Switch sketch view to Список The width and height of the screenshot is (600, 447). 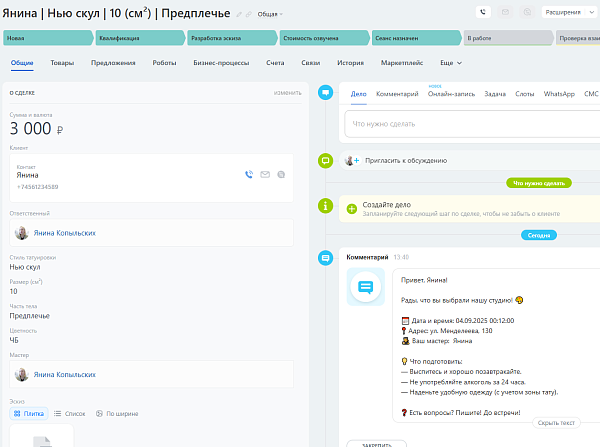[x=70, y=413]
